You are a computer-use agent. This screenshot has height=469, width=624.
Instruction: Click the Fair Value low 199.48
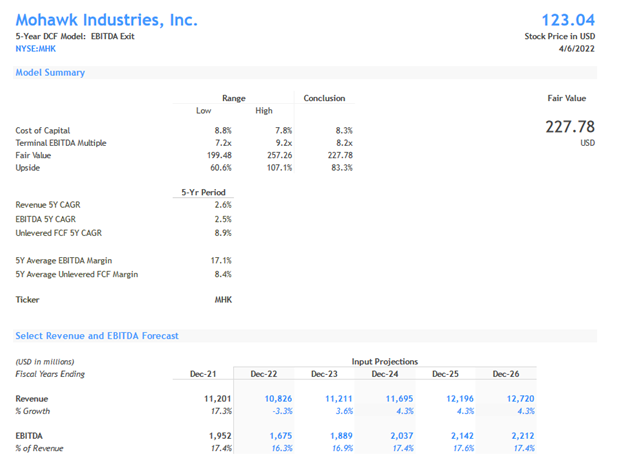pyautogui.click(x=219, y=155)
